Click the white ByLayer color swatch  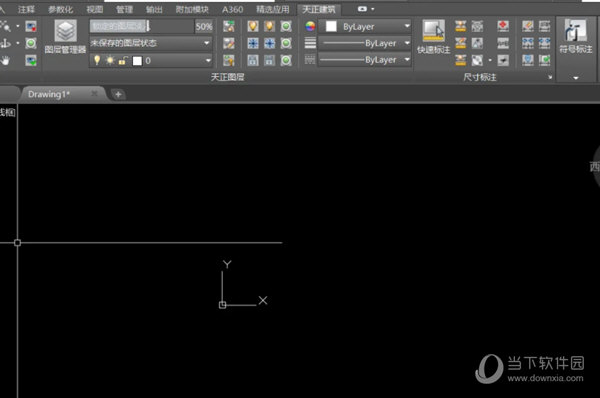[331, 26]
